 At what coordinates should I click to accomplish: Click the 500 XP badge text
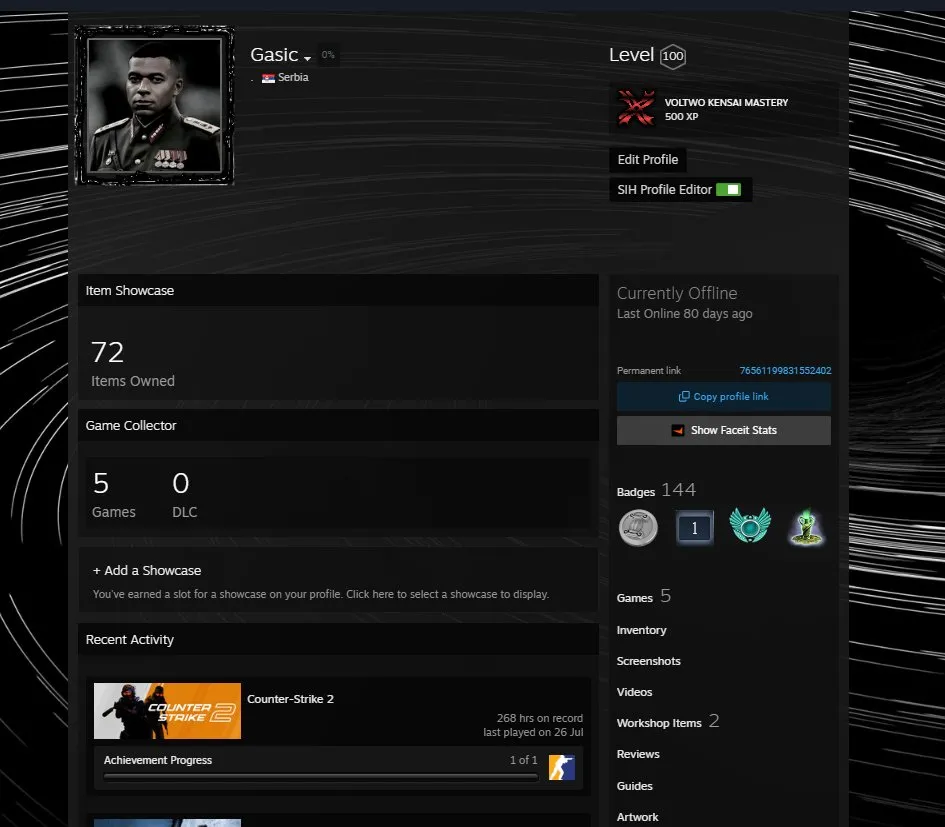[682, 117]
